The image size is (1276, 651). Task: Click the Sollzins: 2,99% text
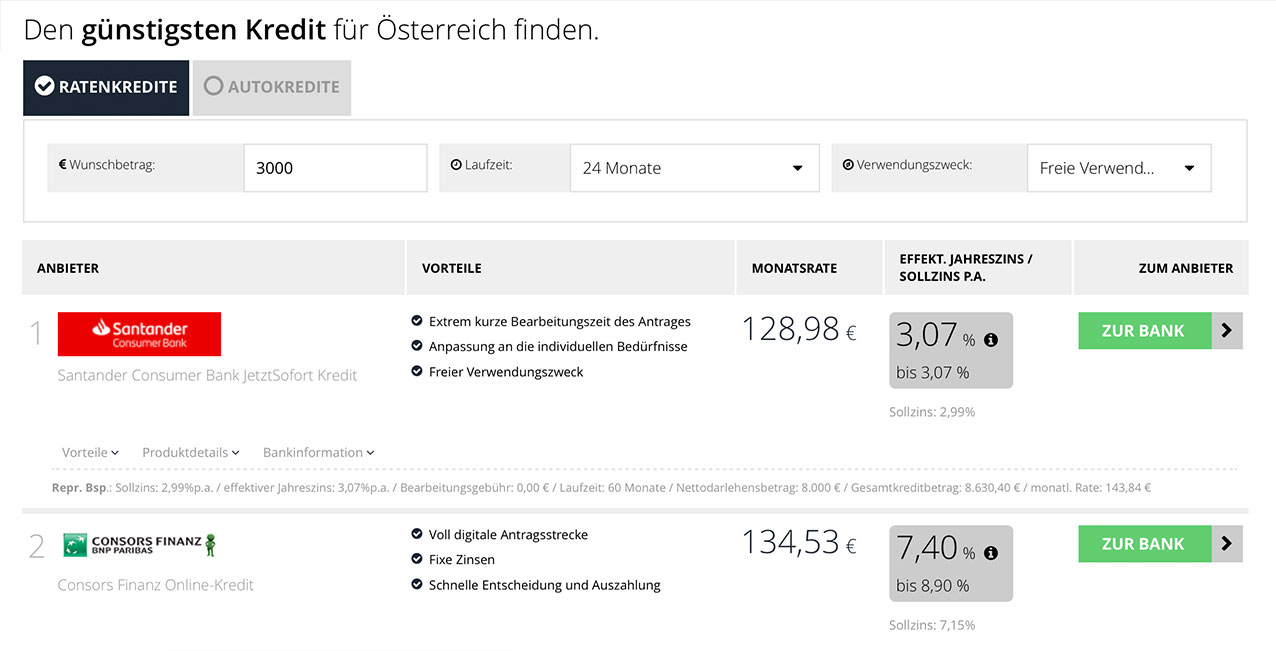[x=932, y=412]
